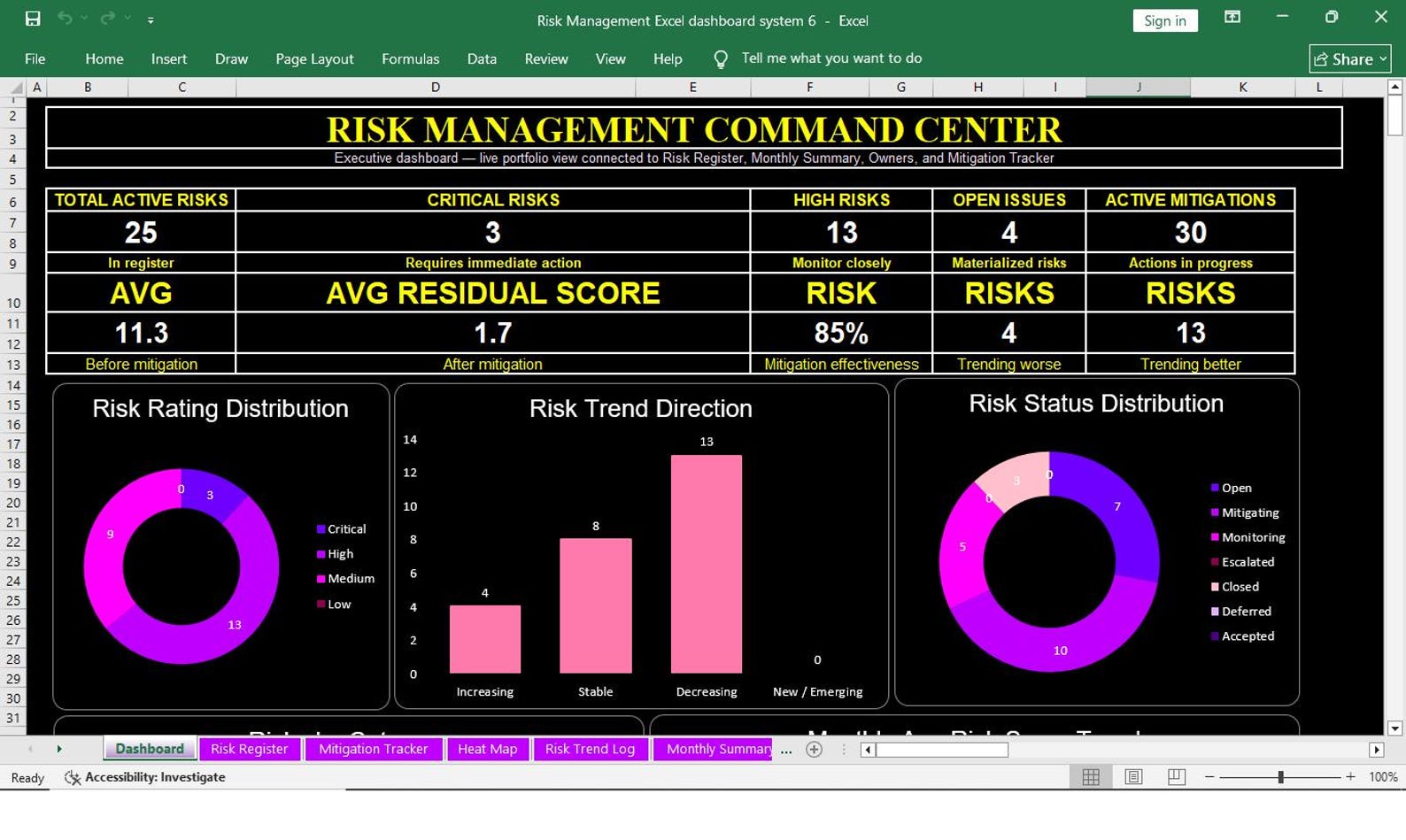The width and height of the screenshot is (1406, 840).
Task: Click the 85% mitigation effectiveness value
Action: click(841, 333)
